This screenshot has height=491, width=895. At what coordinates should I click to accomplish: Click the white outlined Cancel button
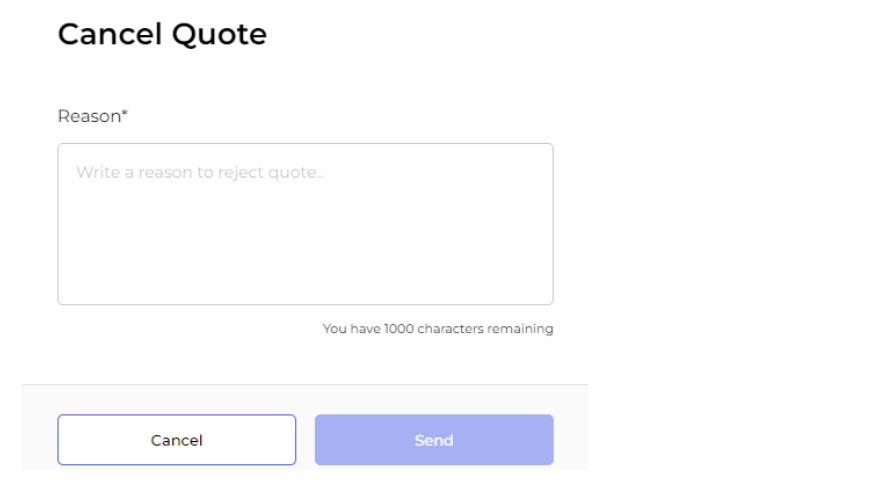pos(176,440)
